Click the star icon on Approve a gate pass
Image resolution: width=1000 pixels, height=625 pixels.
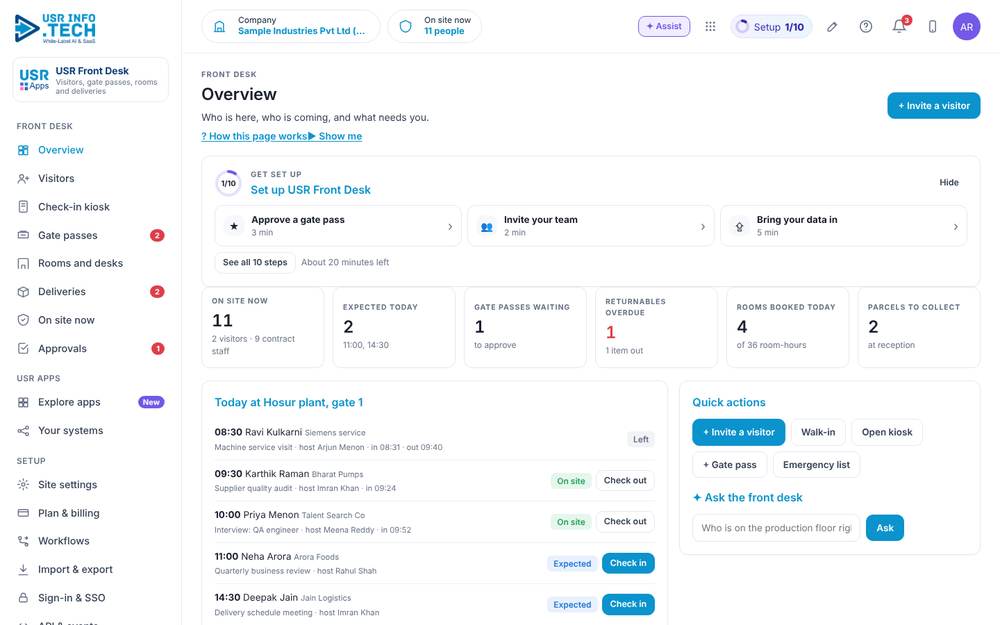point(234,226)
